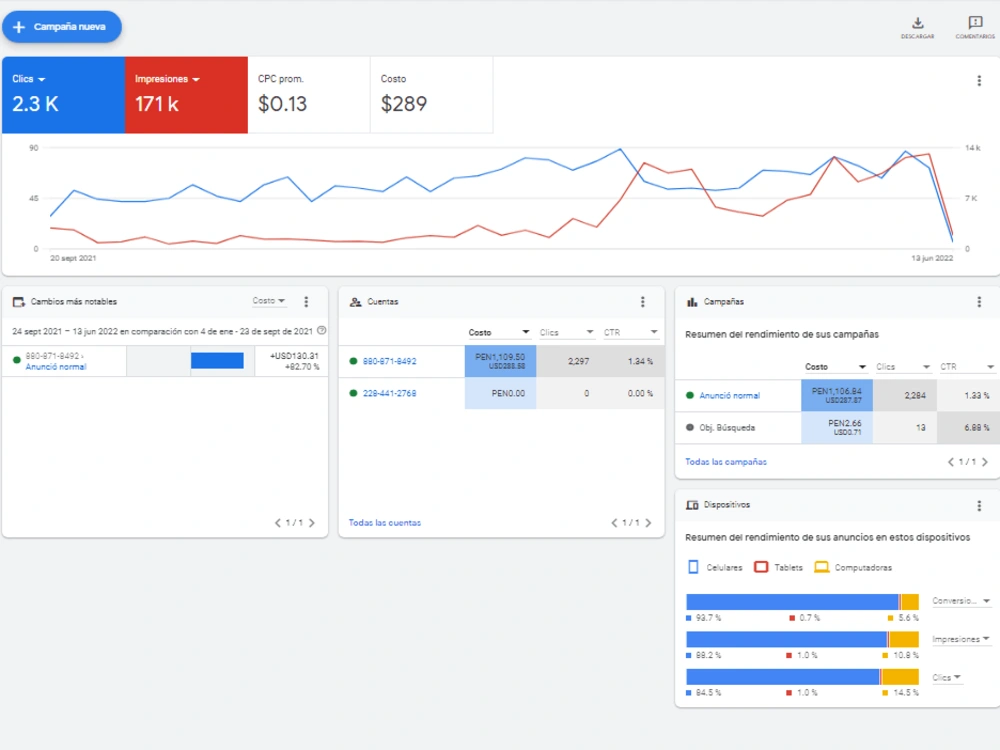Go to next page in Cuentas panel
This screenshot has width=1000, height=750.
[649, 523]
